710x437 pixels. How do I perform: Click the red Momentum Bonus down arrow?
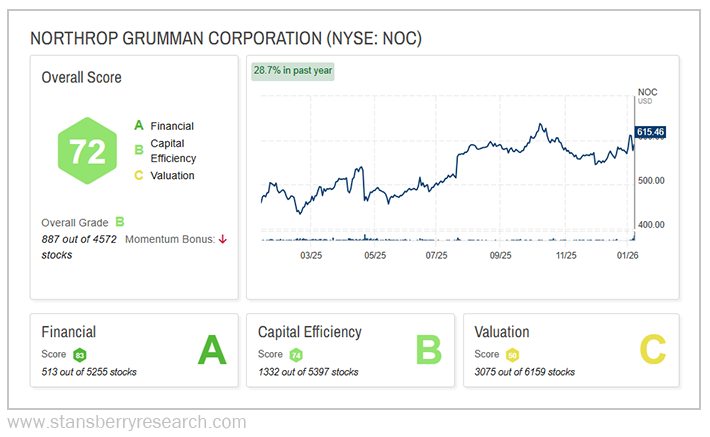[x=223, y=238]
